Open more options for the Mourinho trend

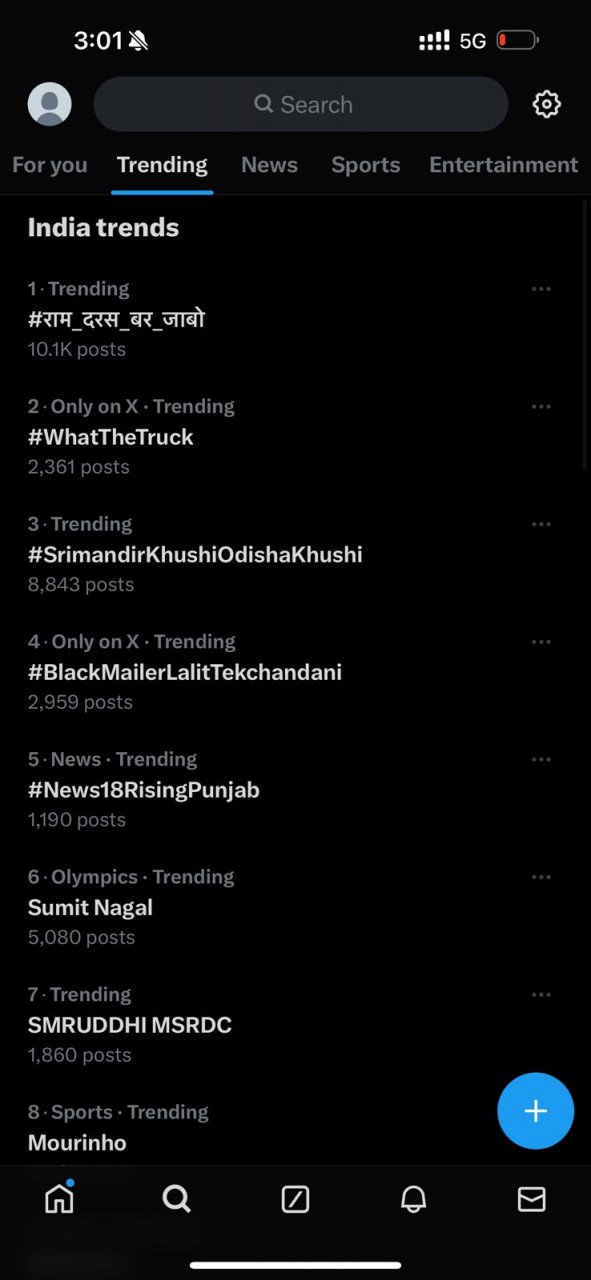(x=542, y=1112)
